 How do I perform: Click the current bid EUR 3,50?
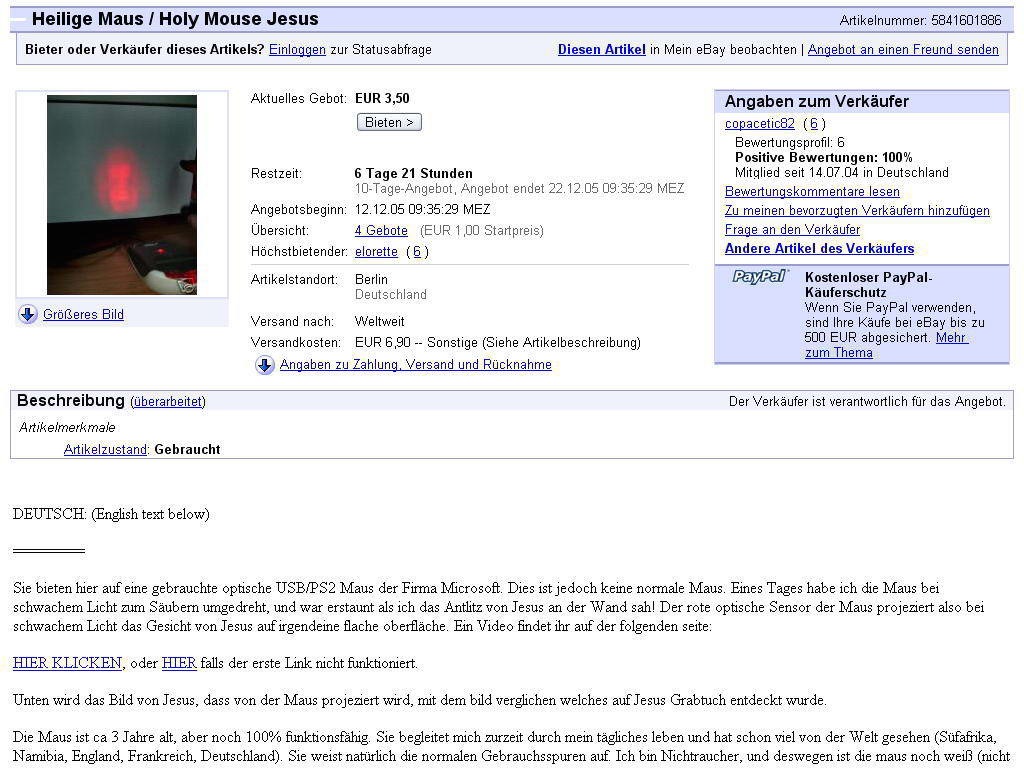point(382,99)
